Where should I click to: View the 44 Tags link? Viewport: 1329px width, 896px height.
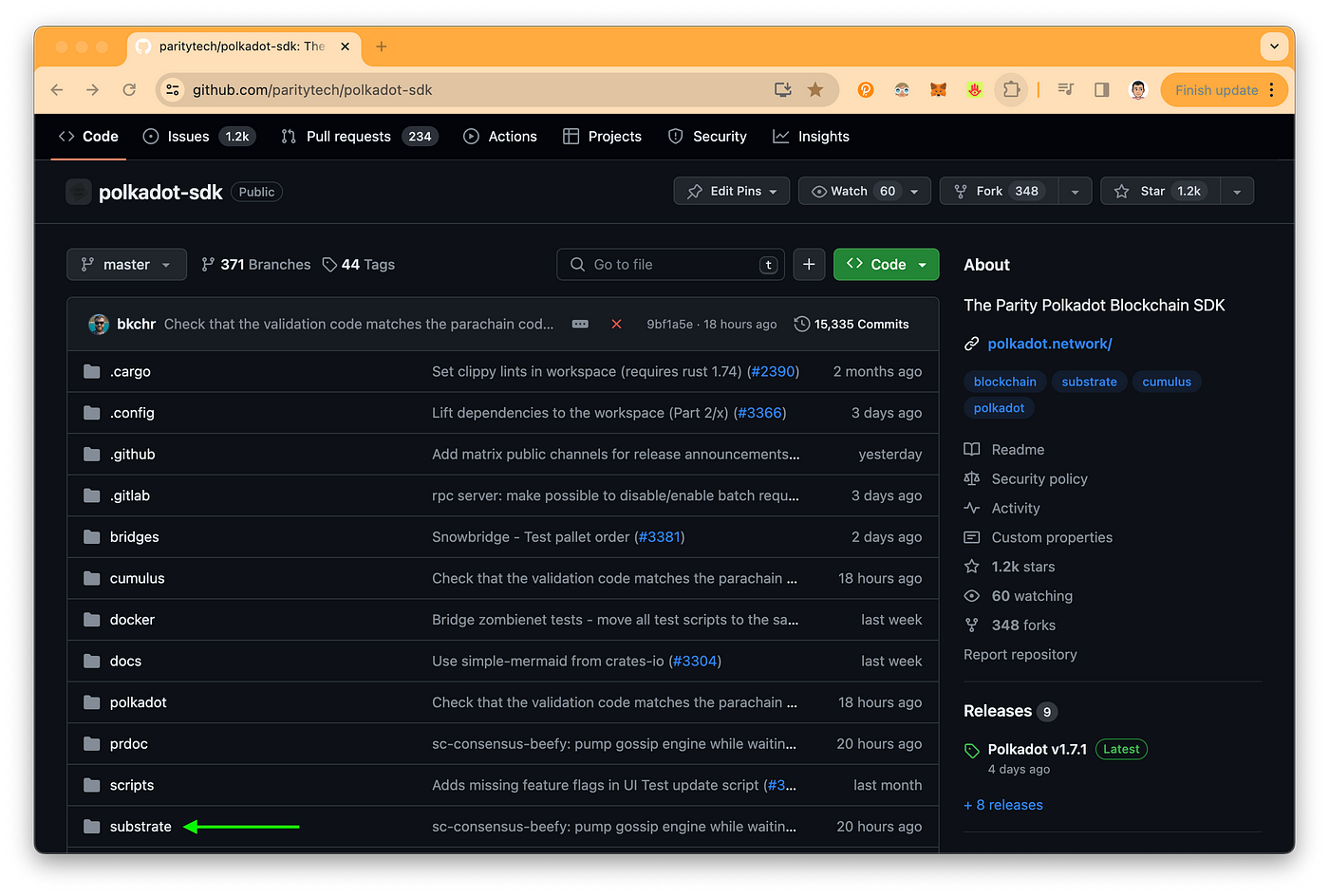coord(359,265)
